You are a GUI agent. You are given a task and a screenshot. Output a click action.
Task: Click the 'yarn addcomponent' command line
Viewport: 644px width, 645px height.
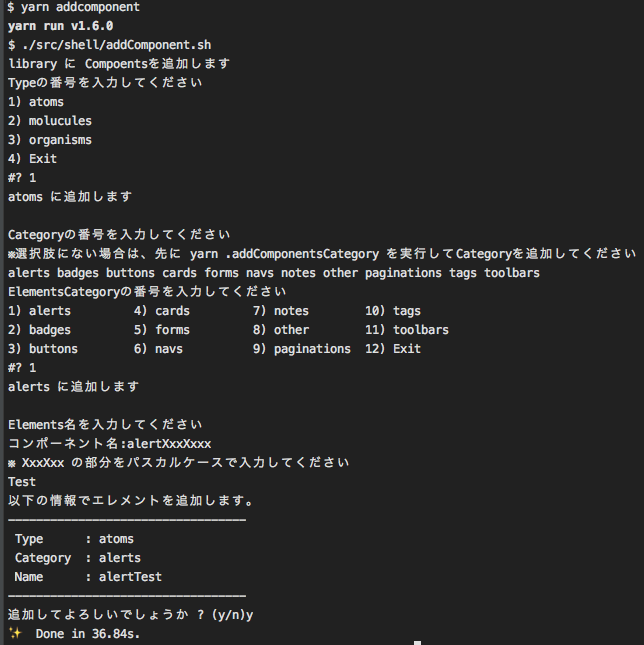(74, 7)
